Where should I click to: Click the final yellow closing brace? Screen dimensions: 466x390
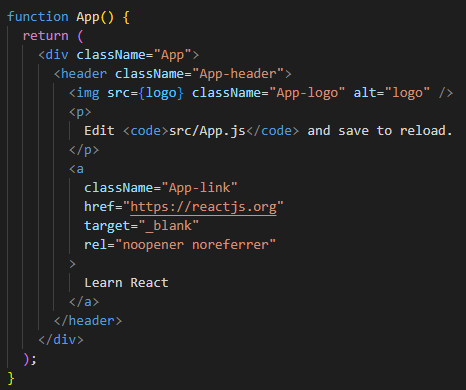coord(11,378)
